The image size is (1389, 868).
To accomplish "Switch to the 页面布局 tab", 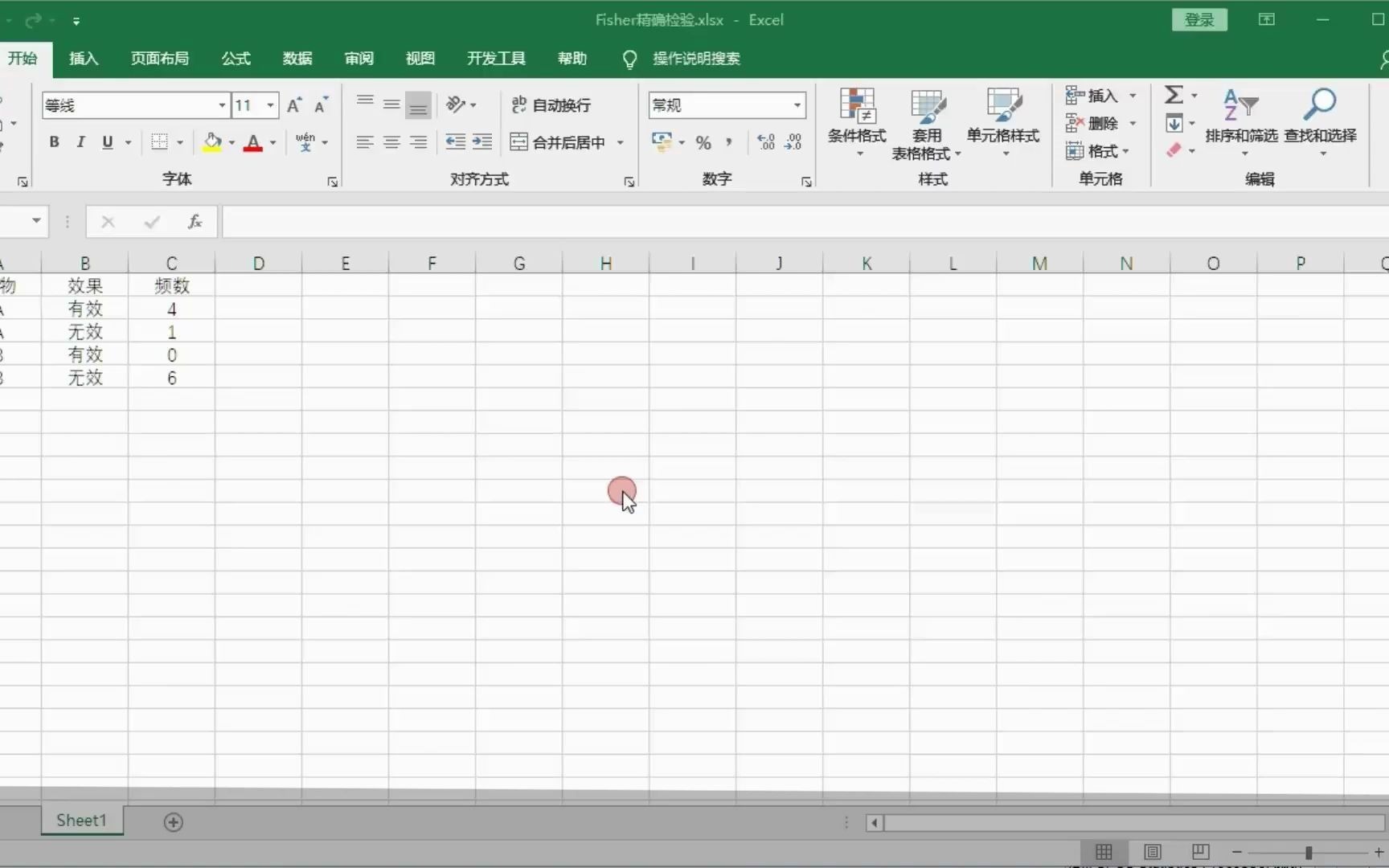I will point(160,59).
